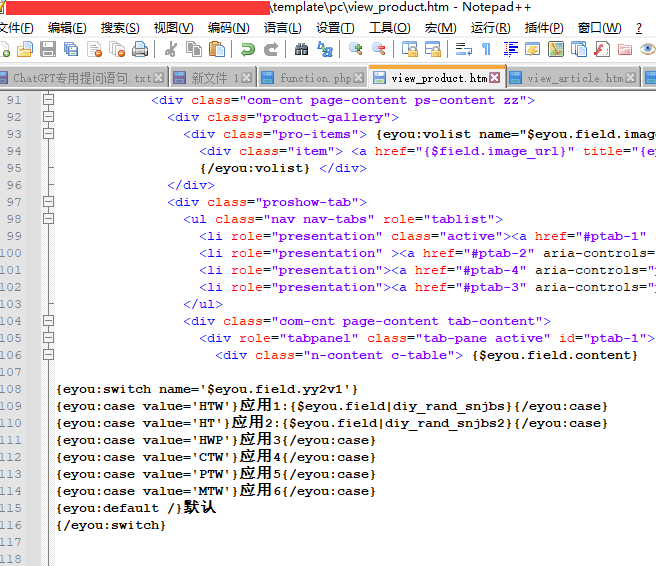
Task: Toggle Show All Characters pilcrow icon
Action: [x=486, y=49]
